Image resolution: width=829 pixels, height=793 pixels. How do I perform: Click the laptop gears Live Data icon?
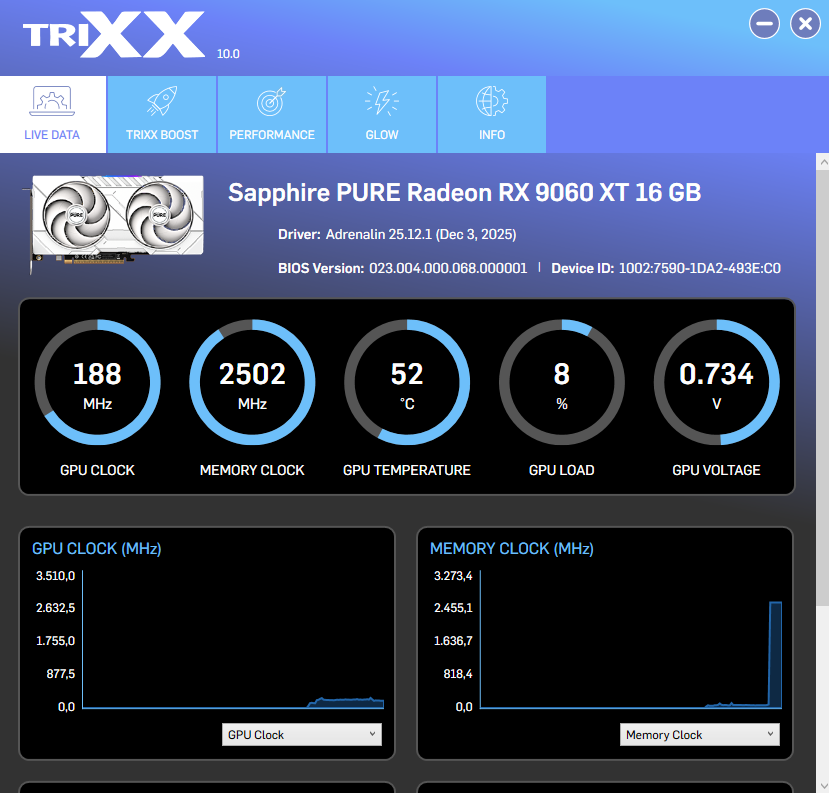(52, 101)
